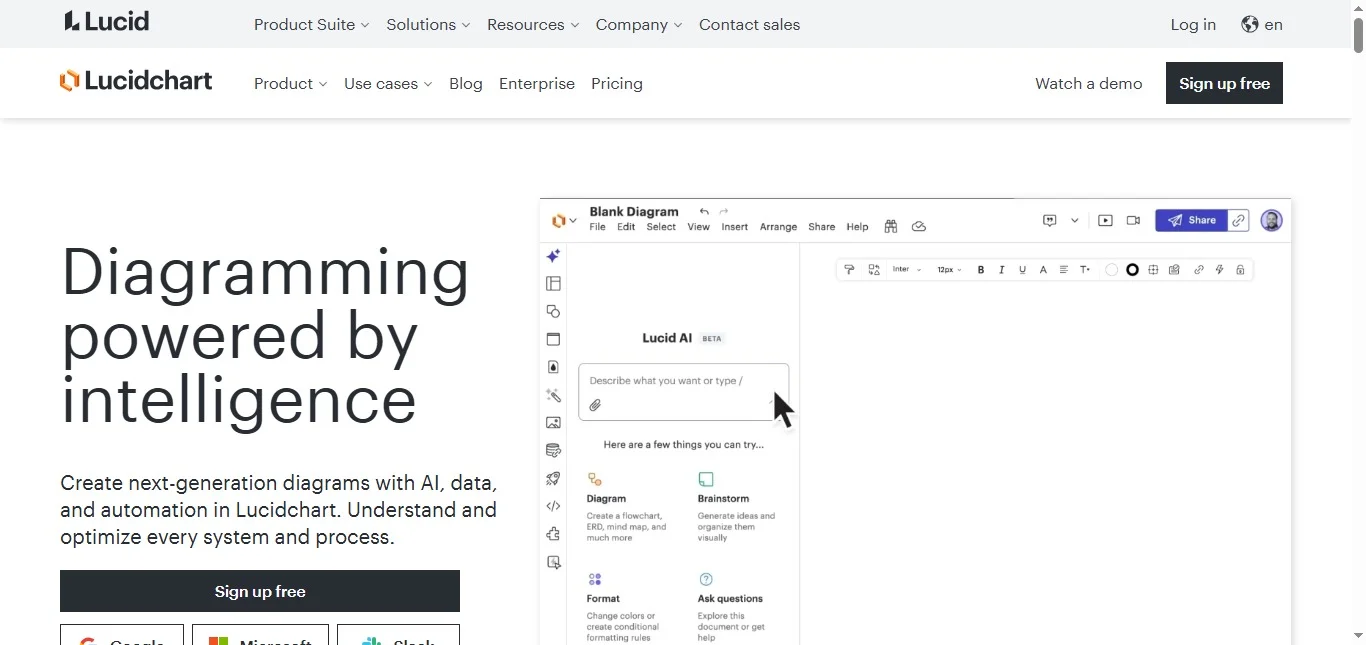
Task: Open the Pricing page from navigation
Action: tap(617, 84)
